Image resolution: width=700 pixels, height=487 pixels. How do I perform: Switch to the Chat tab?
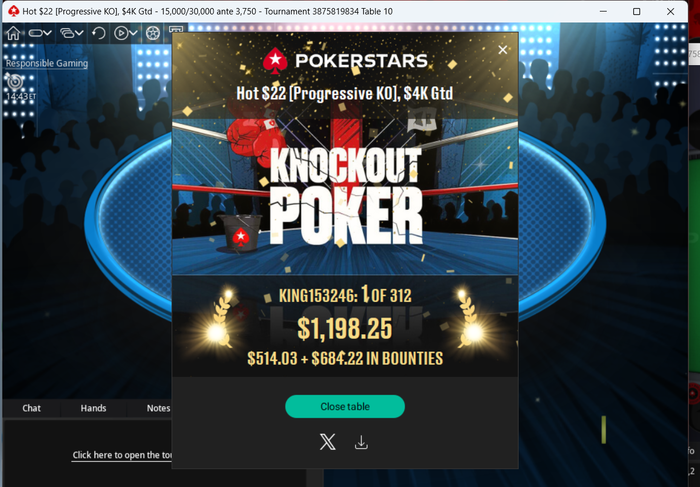point(31,408)
